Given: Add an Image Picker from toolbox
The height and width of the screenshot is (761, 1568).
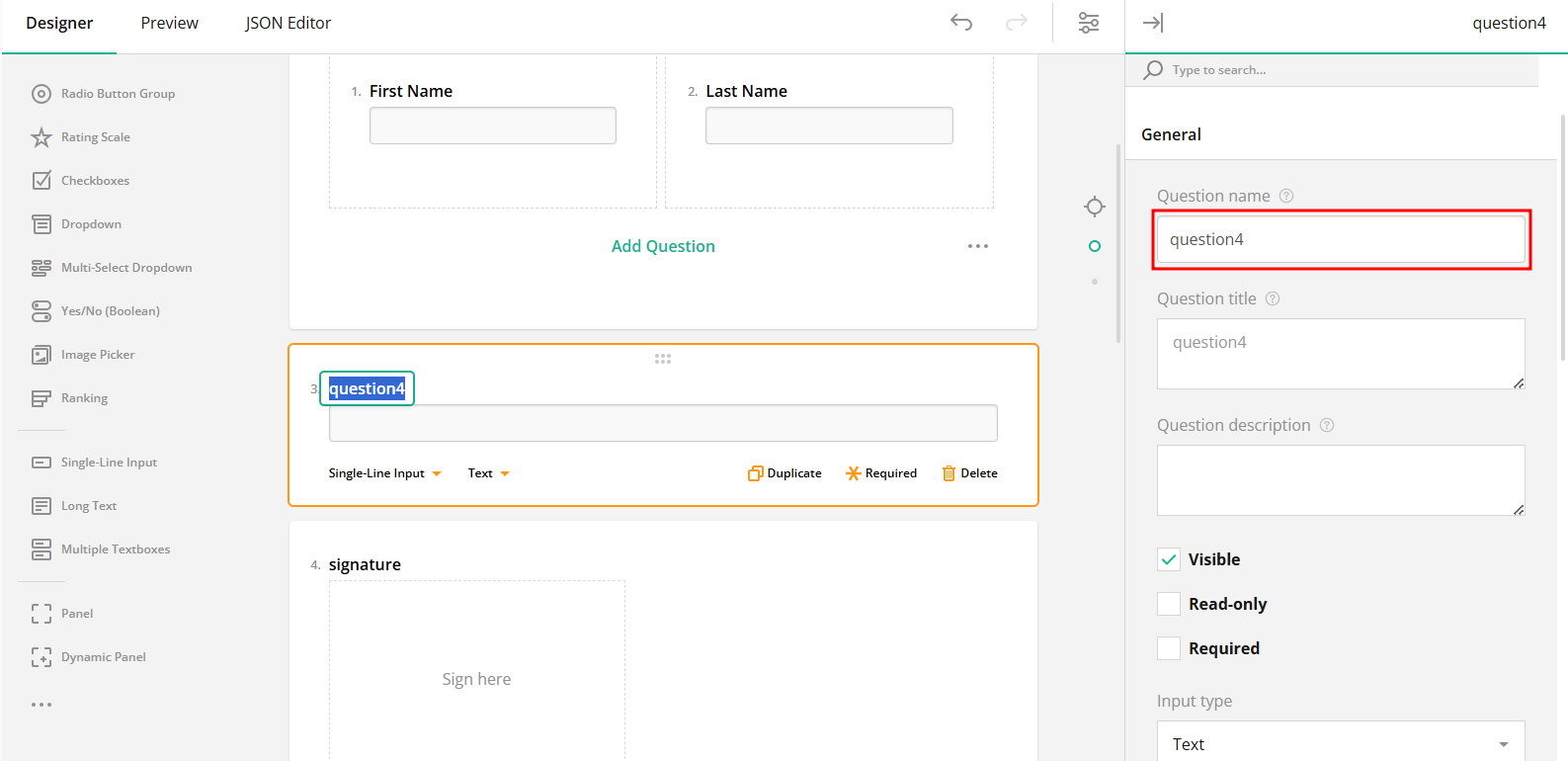Looking at the screenshot, I should (97, 355).
